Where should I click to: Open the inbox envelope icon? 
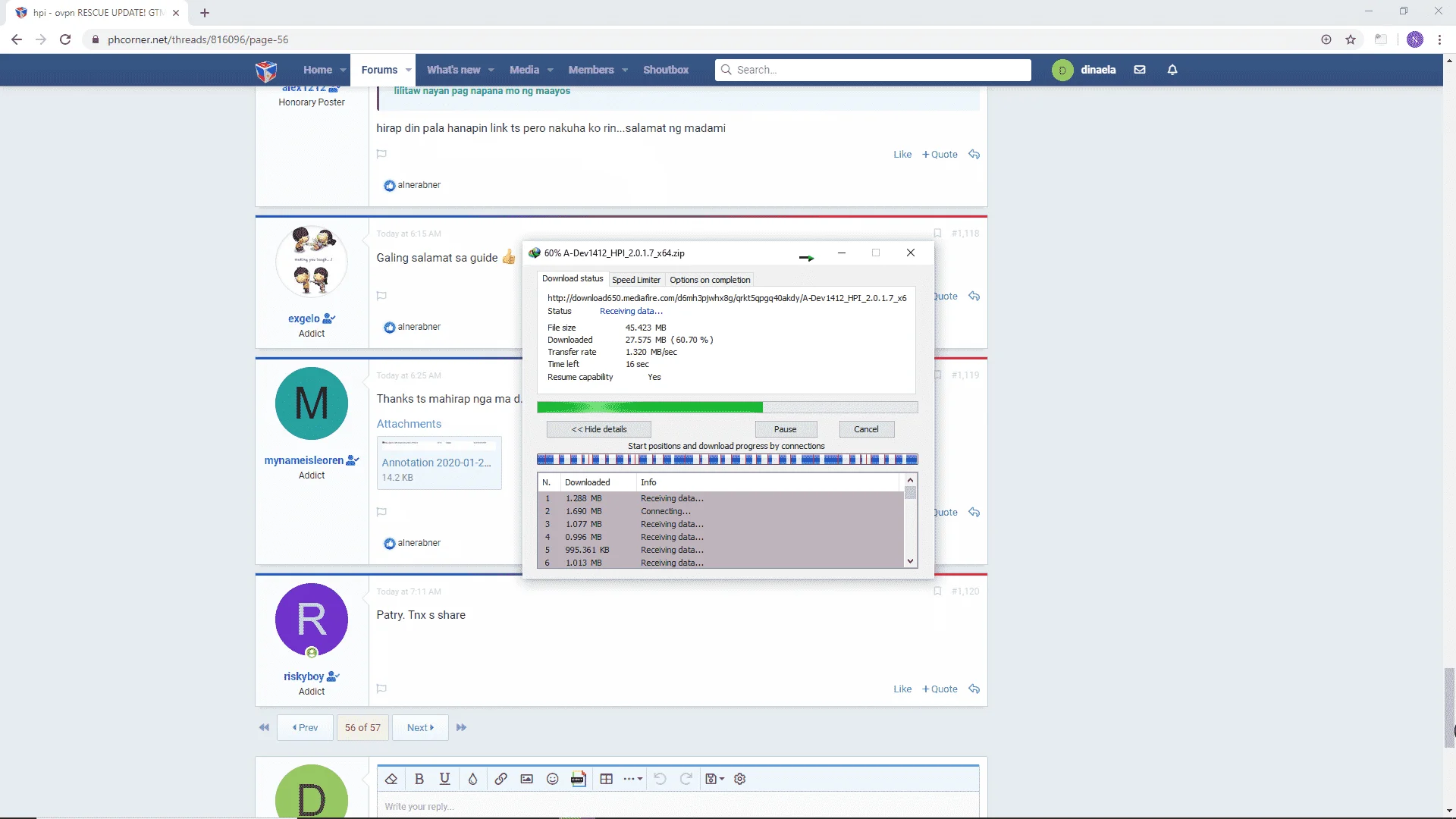[1140, 70]
